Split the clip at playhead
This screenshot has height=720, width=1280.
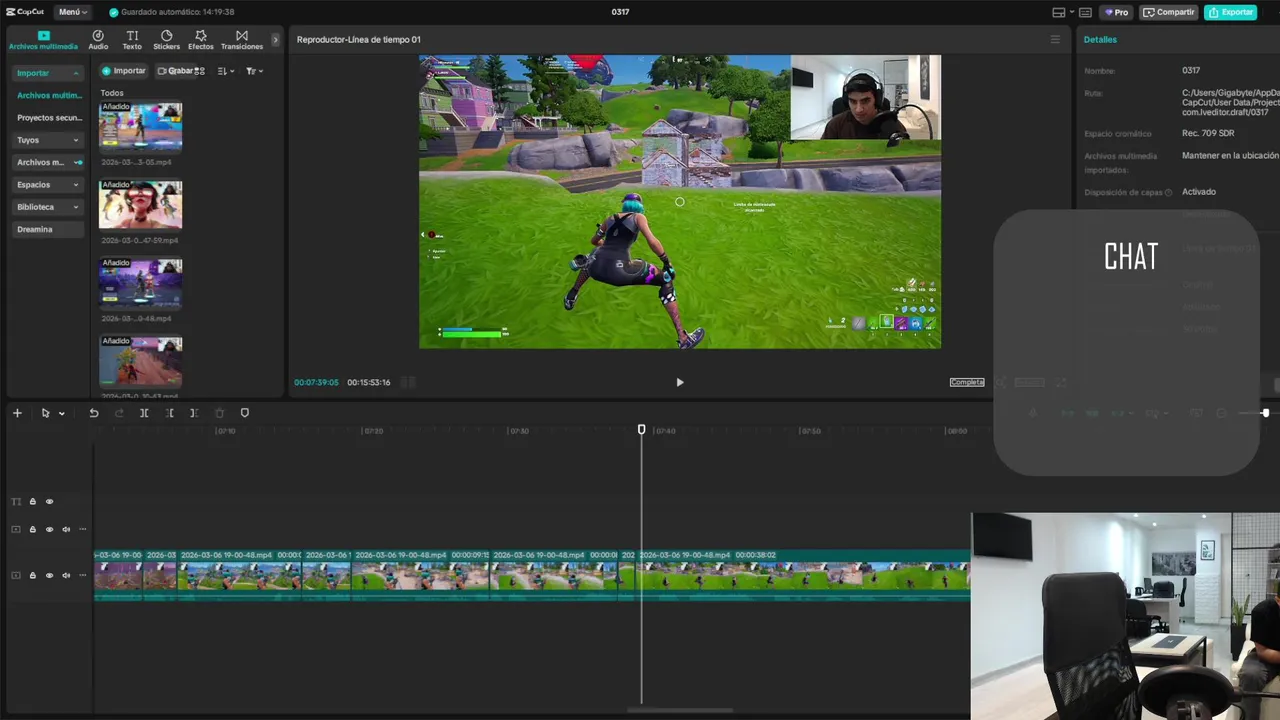pos(144,413)
